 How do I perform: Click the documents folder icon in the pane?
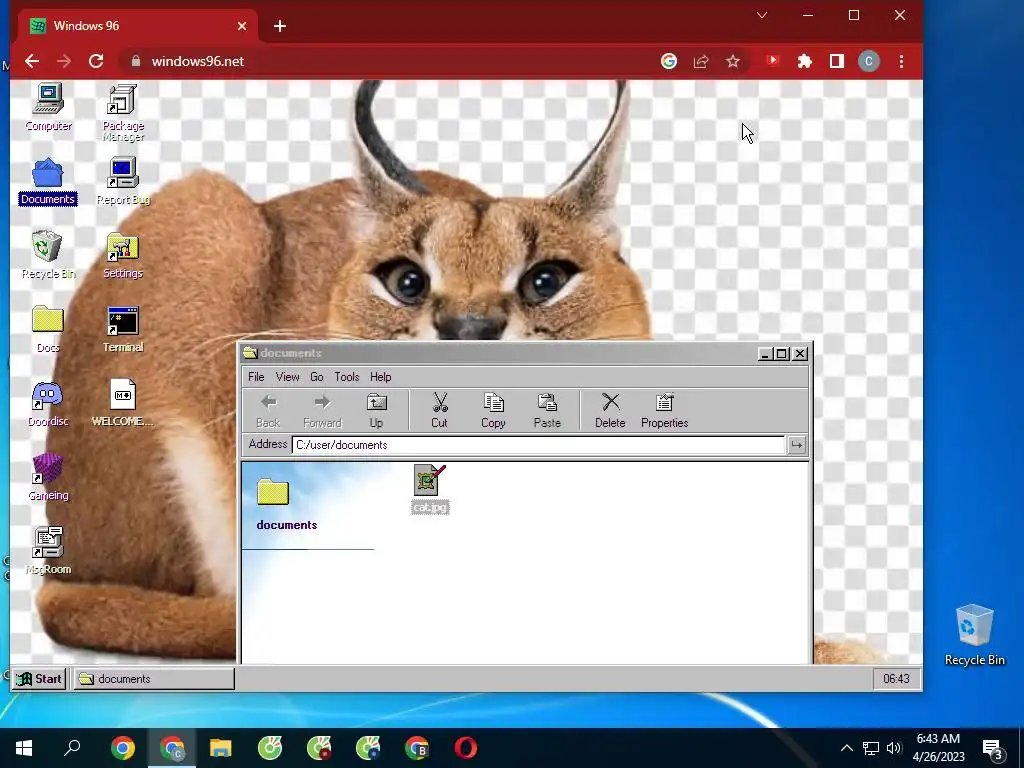[272, 492]
